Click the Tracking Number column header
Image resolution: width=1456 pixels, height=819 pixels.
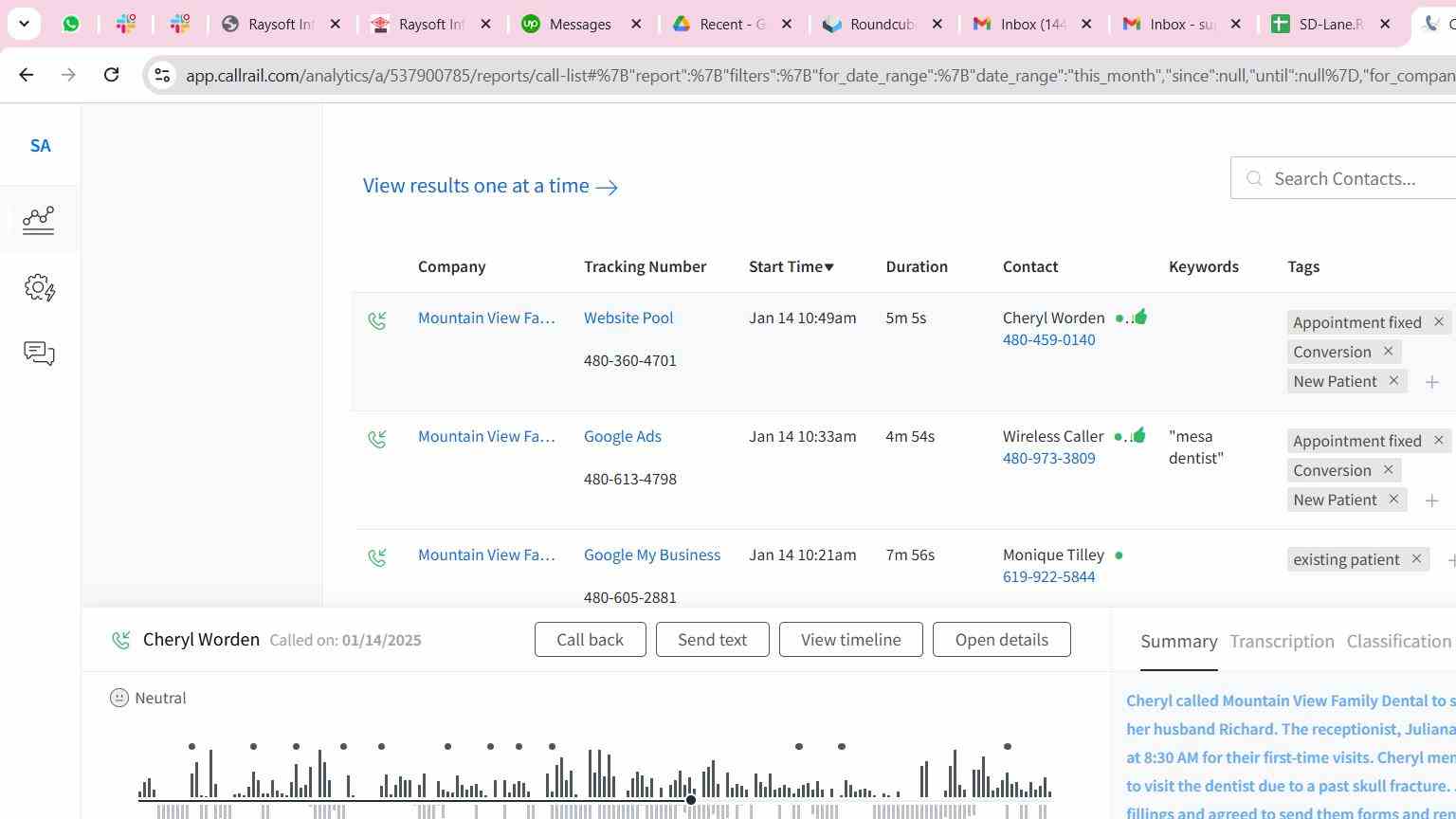click(x=645, y=266)
